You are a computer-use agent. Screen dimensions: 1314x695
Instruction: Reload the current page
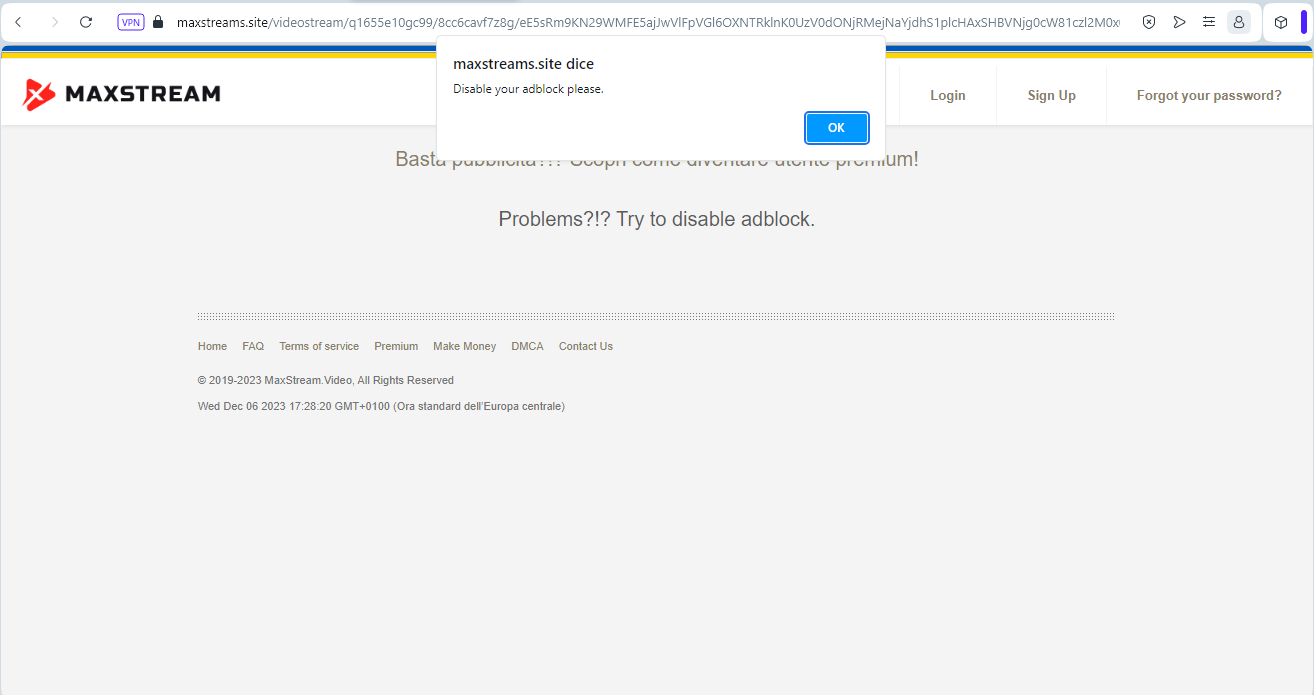[x=88, y=21]
